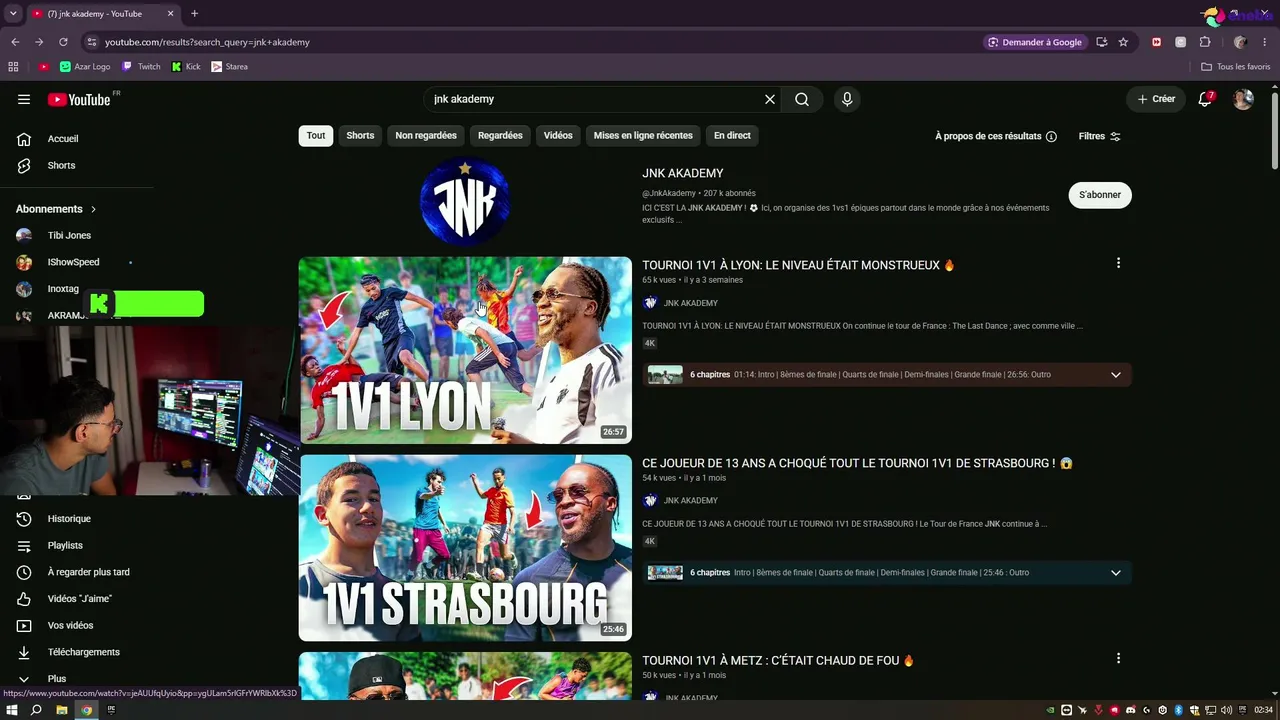This screenshot has height=720, width=1280.
Task: Open the Twitch bookmark
Action: click(x=141, y=67)
